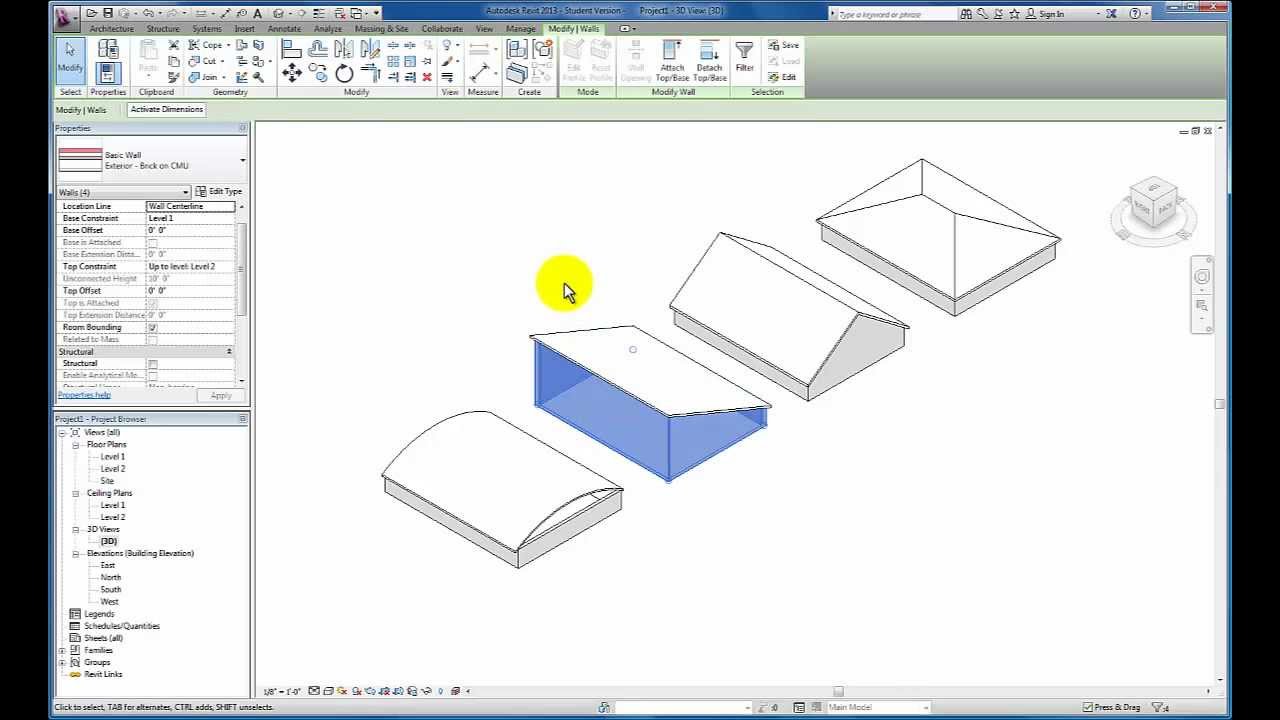Toggle Press & Drag checkbox
Screen dimensions: 1280x720
pyautogui.click(x=1088, y=707)
